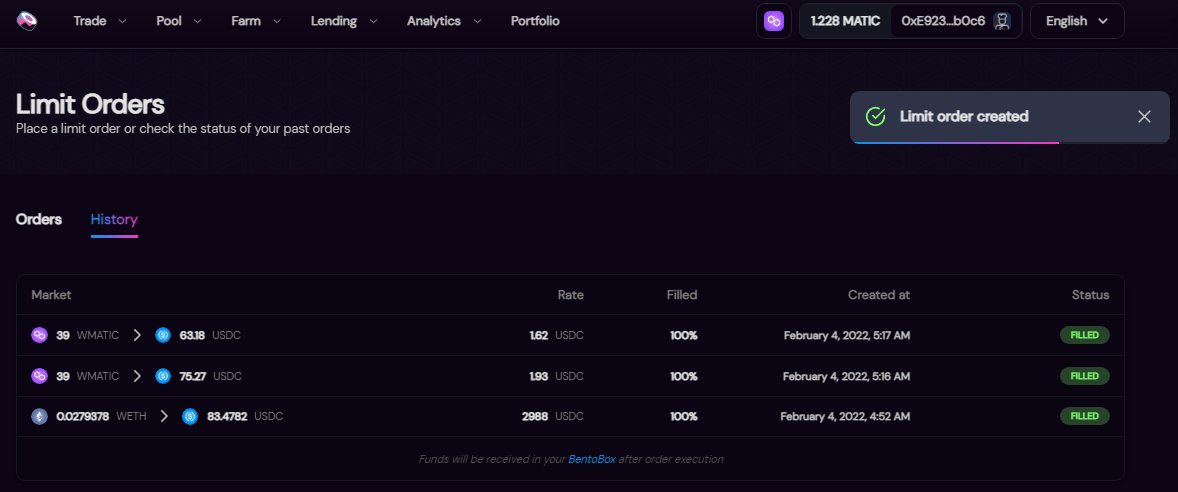Image resolution: width=1178 pixels, height=492 pixels.
Task: Click the wallet avatar icon
Action: click(1001, 21)
